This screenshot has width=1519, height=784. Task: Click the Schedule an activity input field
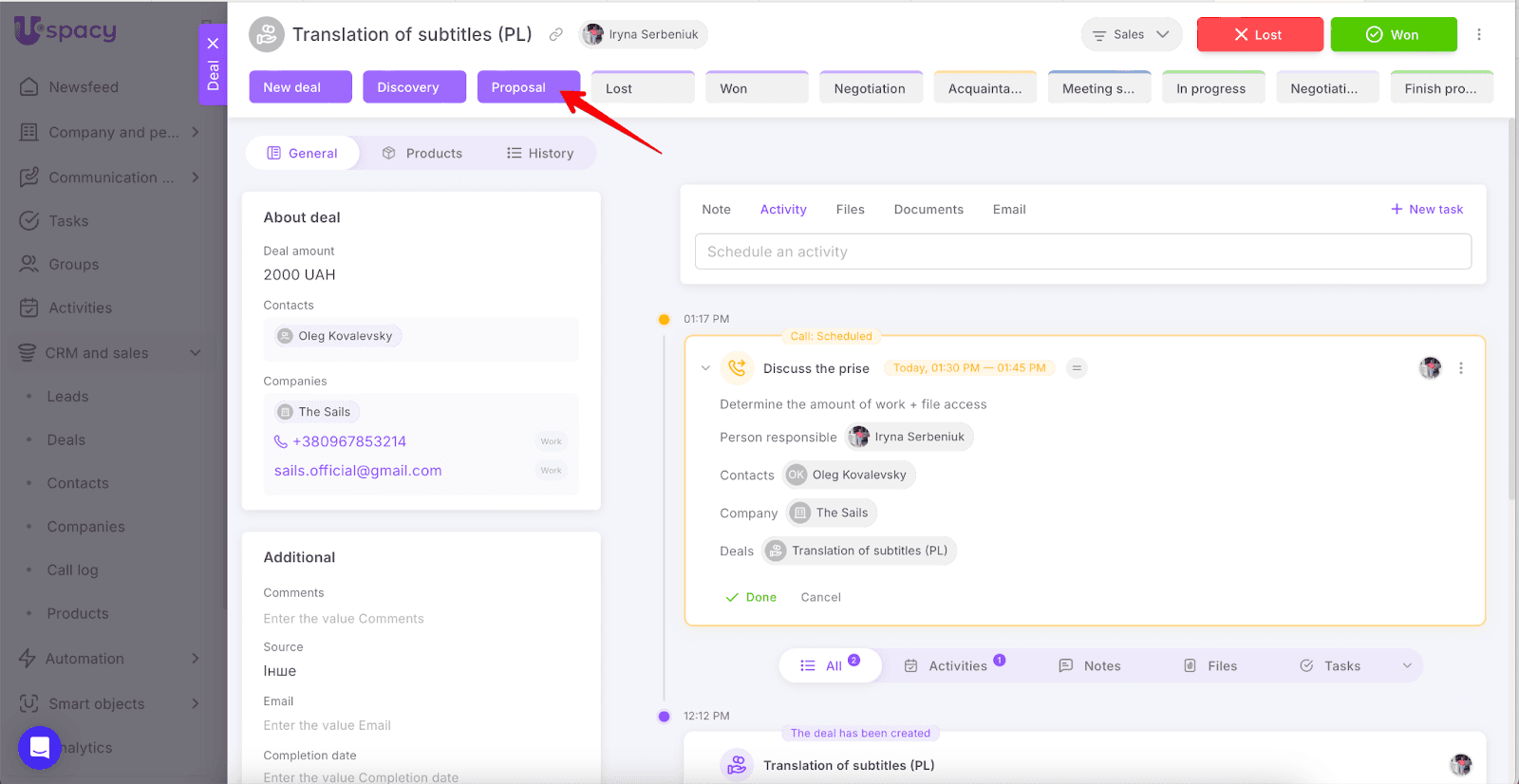[1082, 252]
